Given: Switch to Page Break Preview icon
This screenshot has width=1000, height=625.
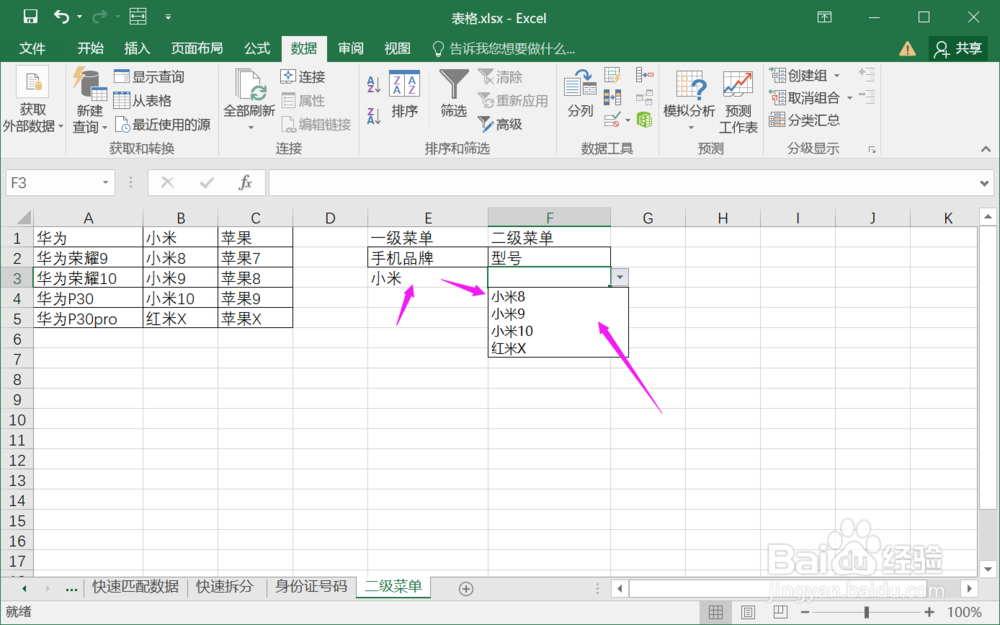Looking at the screenshot, I should [x=779, y=613].
